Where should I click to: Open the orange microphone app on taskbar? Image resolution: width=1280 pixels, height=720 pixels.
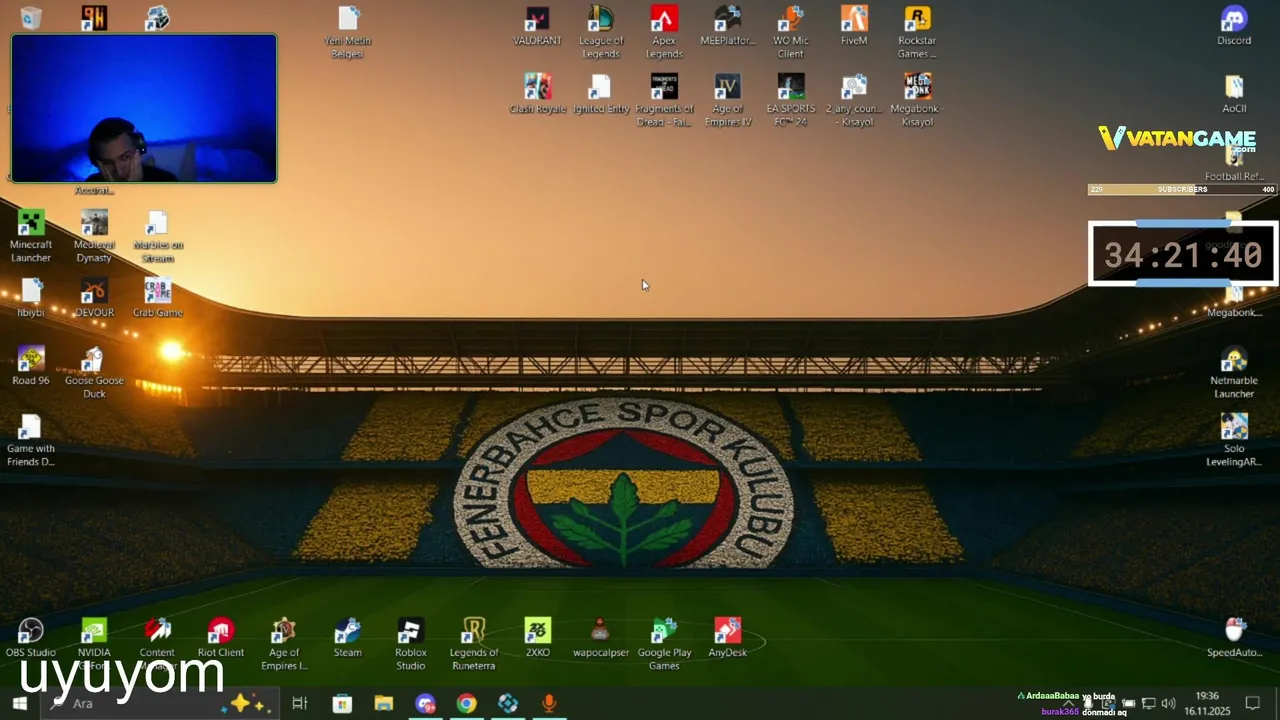point(548,704)
